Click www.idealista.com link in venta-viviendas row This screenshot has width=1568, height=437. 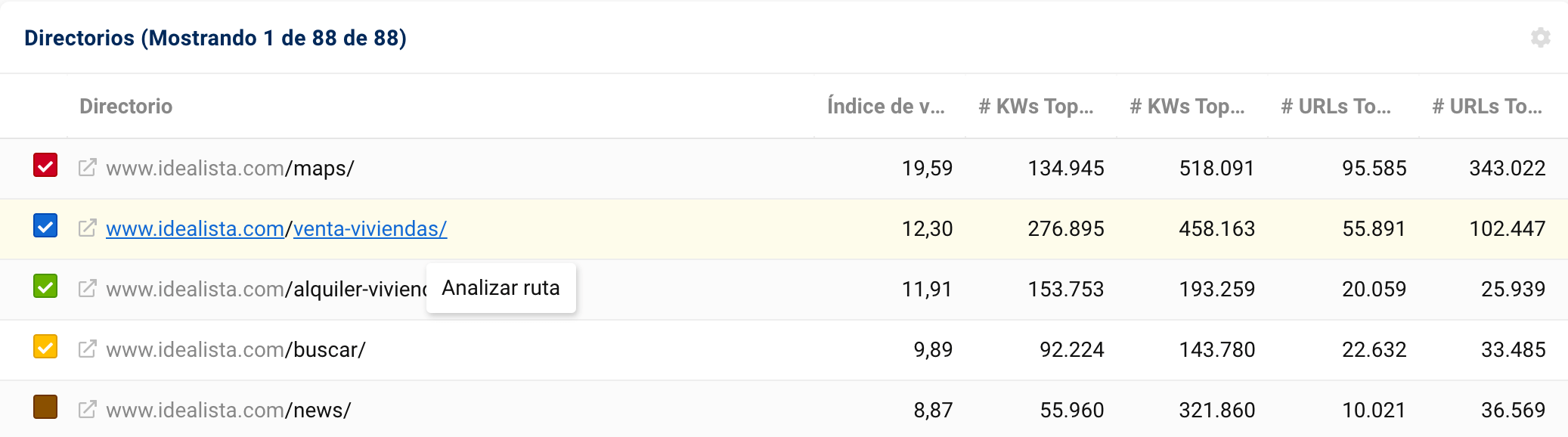194,228
